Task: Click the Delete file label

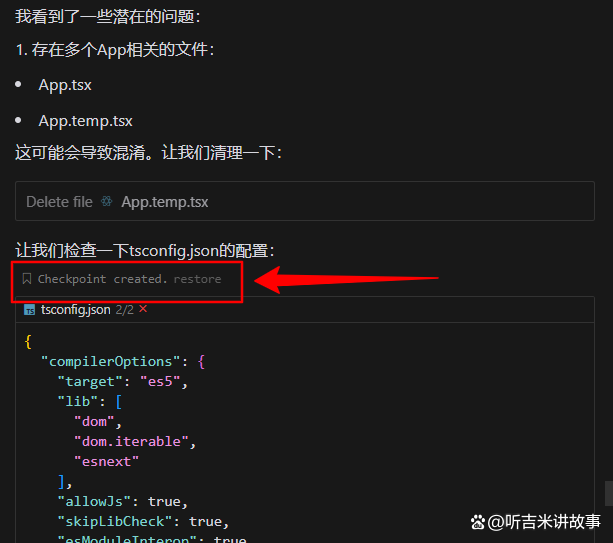Action: [59, 202]
